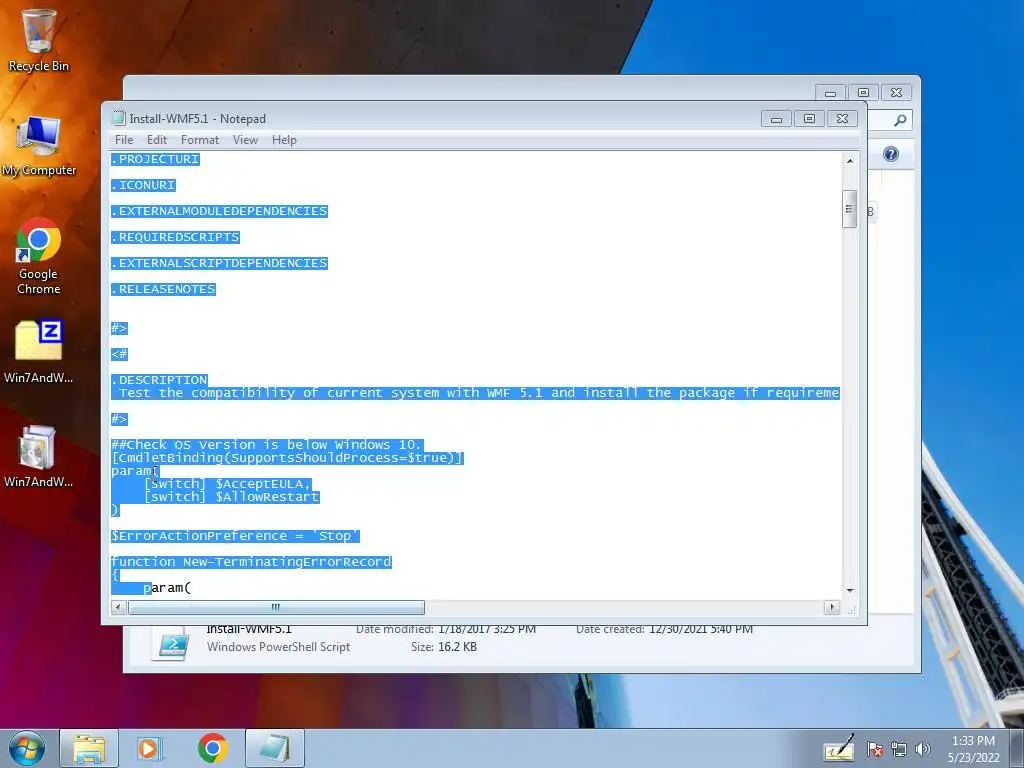
Task: Maximize the Explorer window behind Notepad
Action: click(x=863, y=93)
